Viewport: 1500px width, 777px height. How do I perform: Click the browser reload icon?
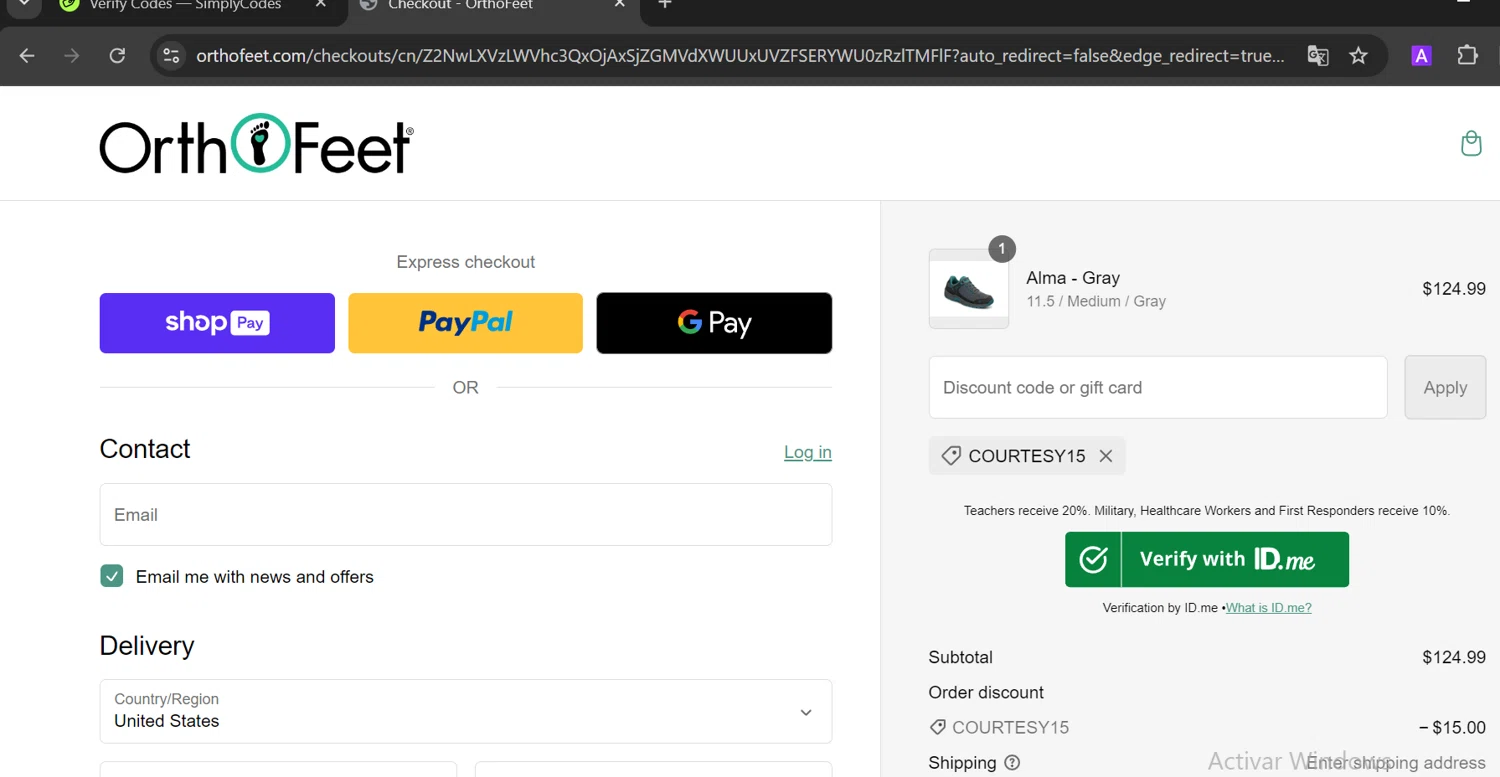117,56
